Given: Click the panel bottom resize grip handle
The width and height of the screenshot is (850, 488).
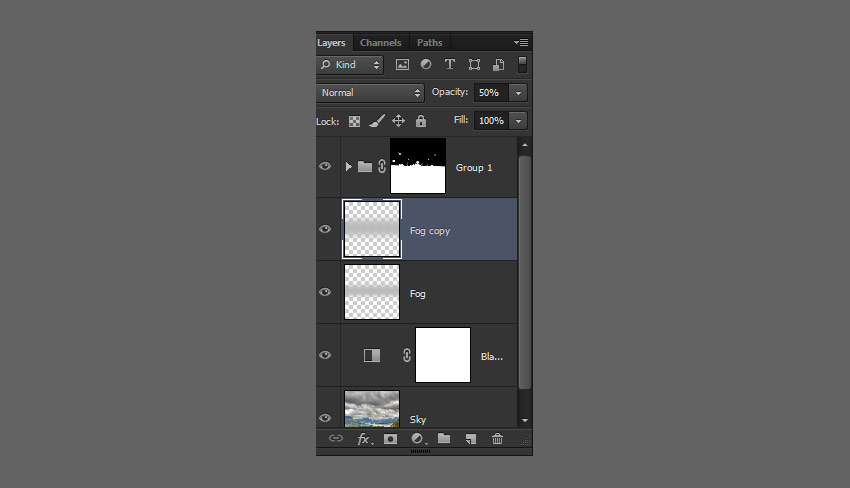Looking at the screenshot, I should pyautogui.click(x=421, y=451).
